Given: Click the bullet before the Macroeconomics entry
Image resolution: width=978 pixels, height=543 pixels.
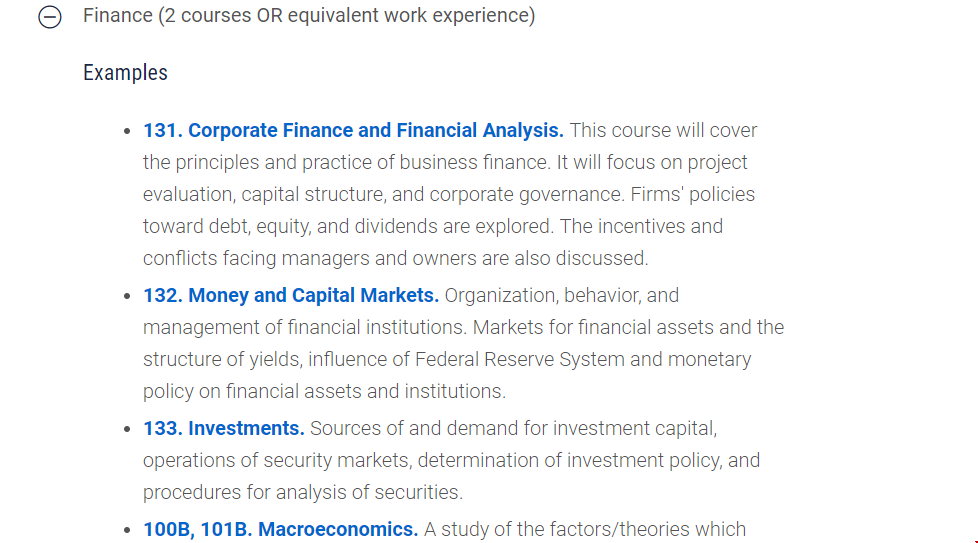Looking at the screenshot, I should 127,530.
